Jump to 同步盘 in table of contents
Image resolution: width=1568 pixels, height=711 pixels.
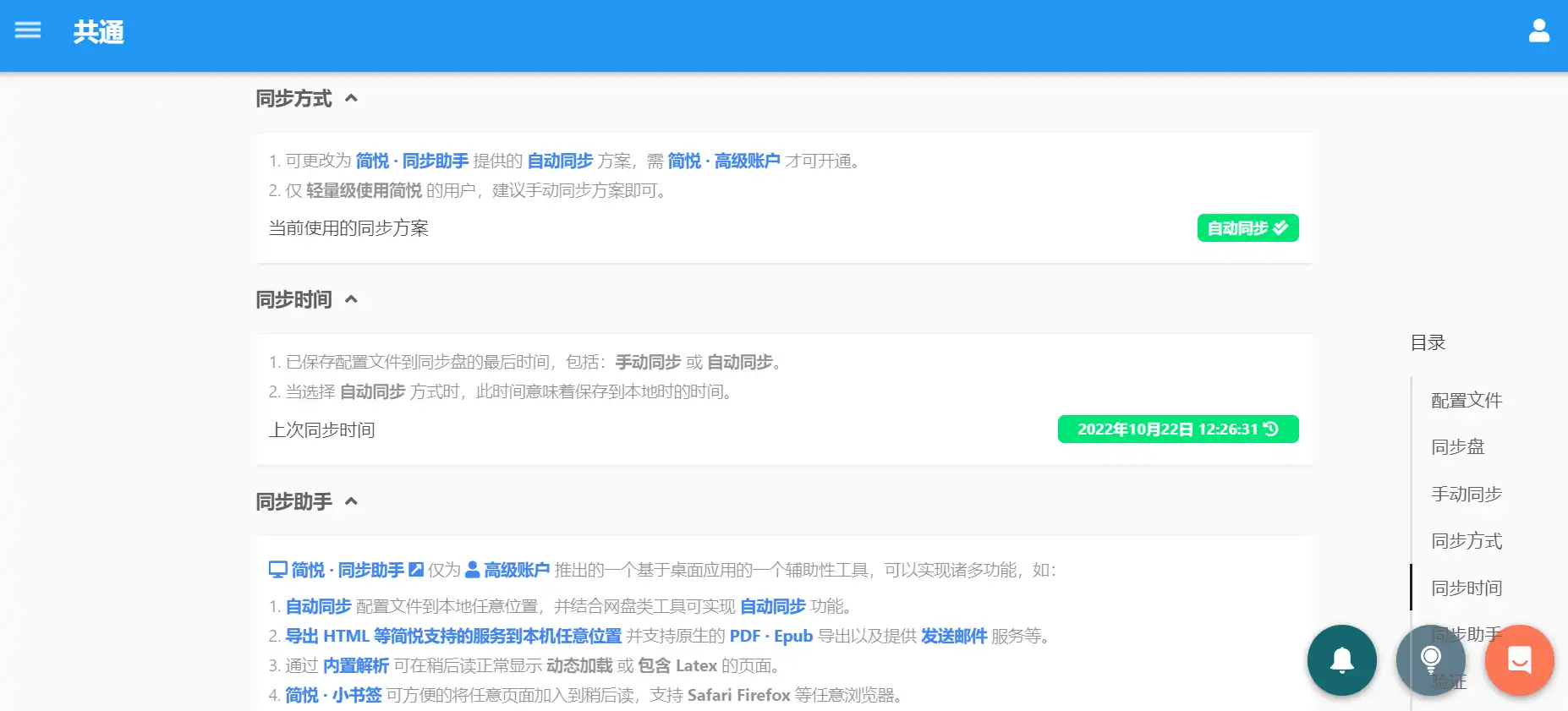tap(1458, 447)
